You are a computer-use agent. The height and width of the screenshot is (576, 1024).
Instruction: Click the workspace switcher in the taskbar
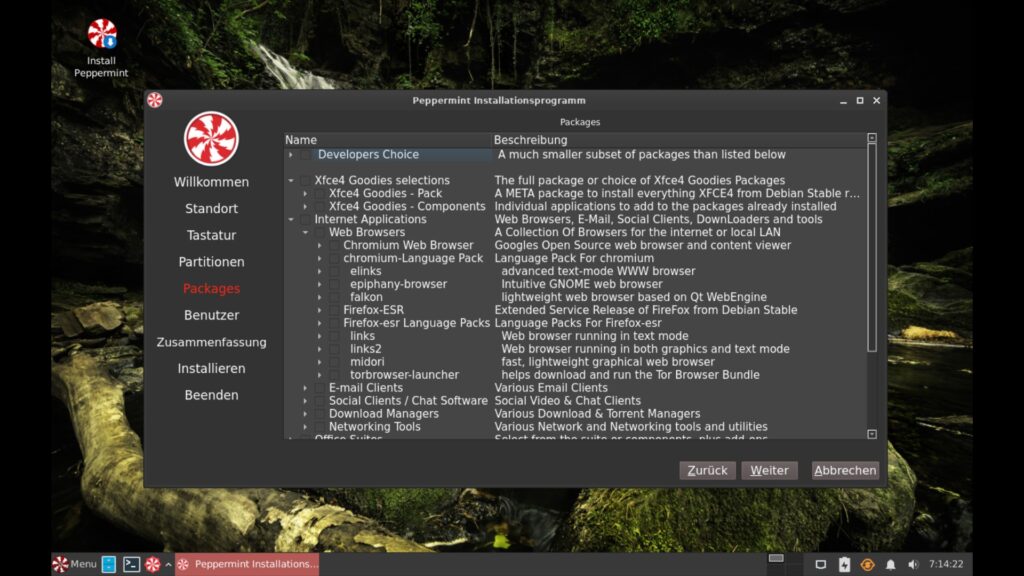[x=776, y=558]
